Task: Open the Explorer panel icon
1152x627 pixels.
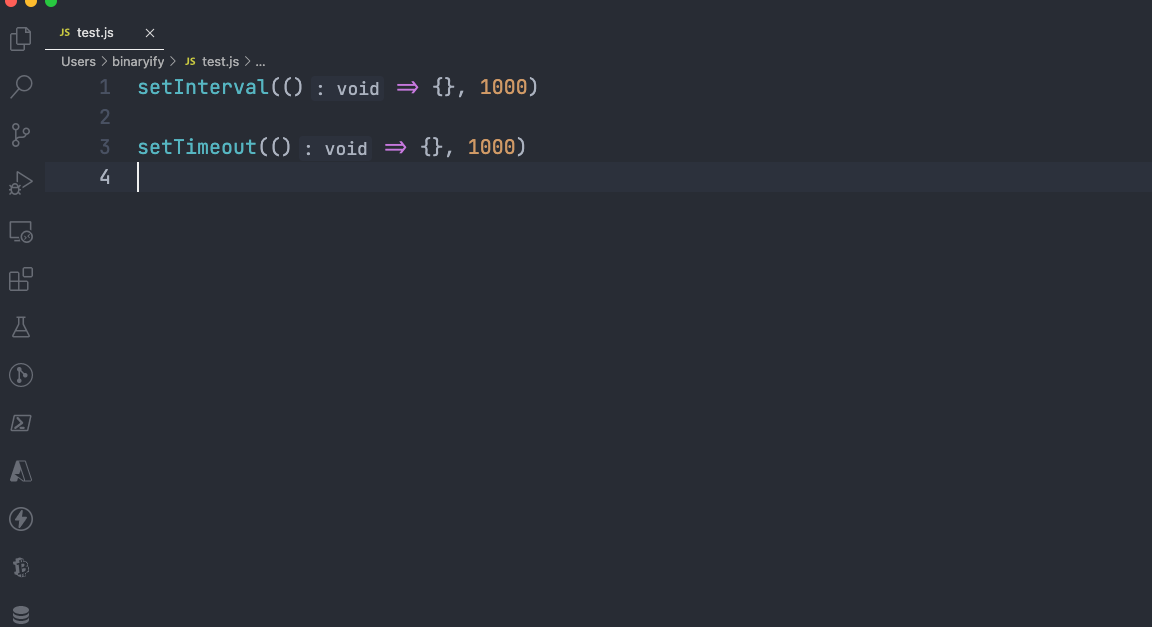Action: [x=20, y=39]
